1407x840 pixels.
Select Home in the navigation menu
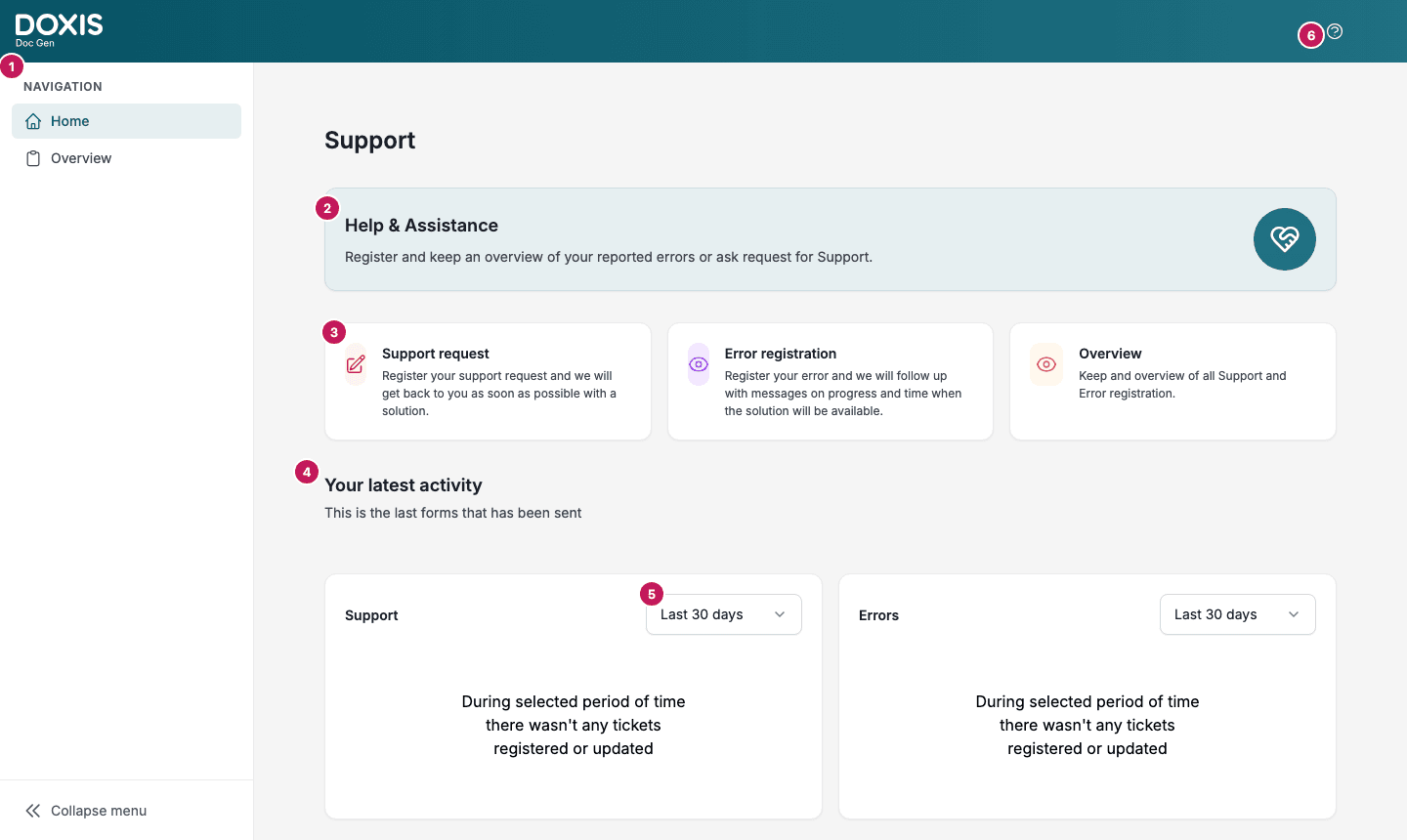[126, 121]
